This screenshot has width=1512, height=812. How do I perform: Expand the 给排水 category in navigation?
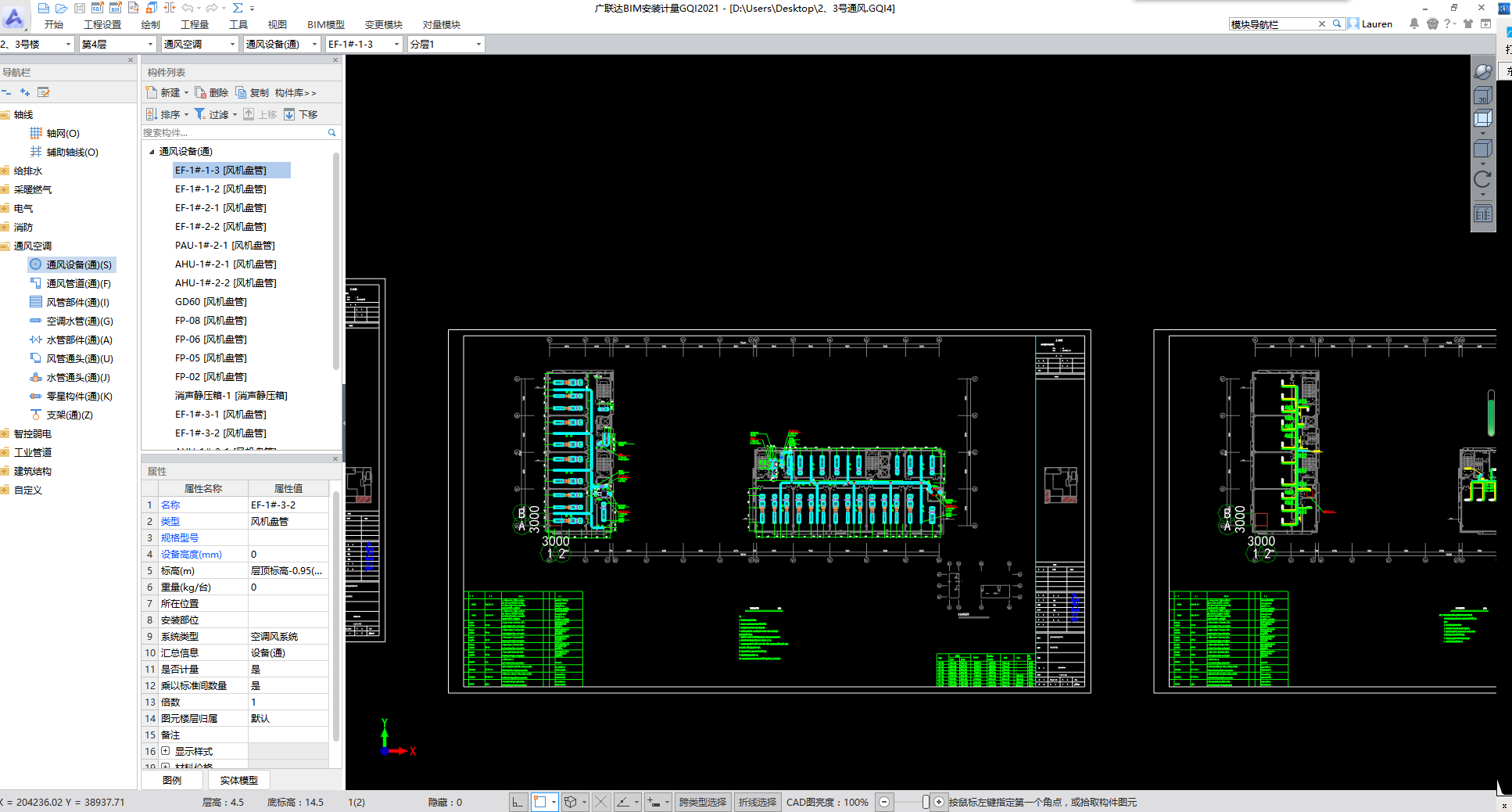coord(5,171)
